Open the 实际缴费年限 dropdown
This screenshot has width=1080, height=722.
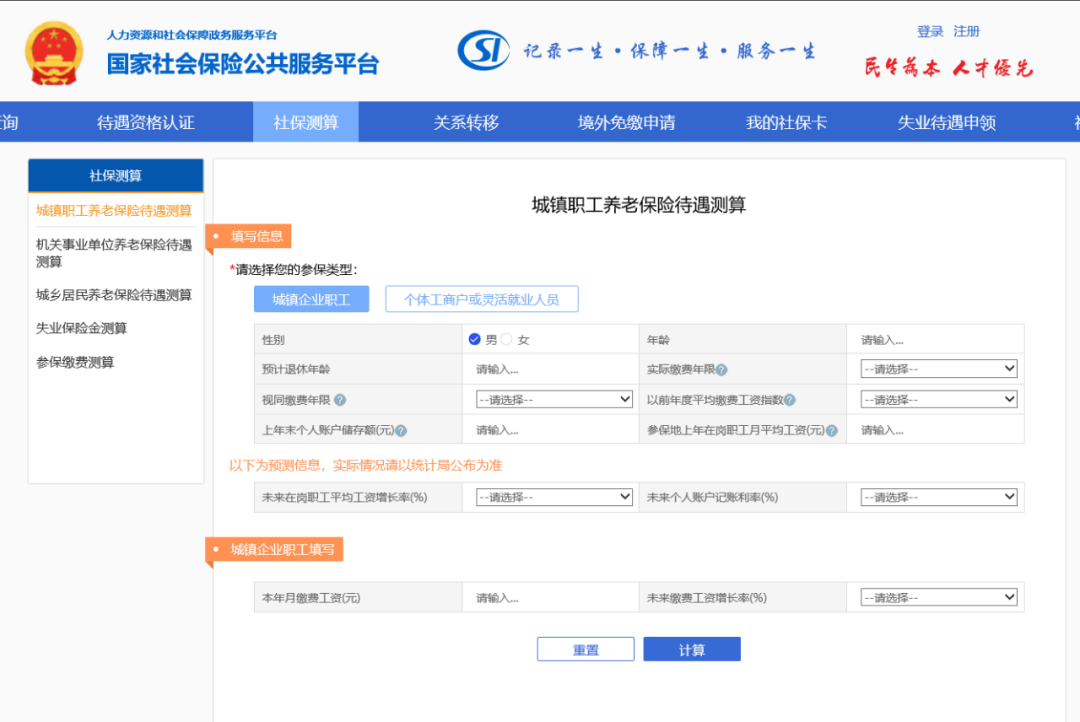click(x=936, y=368)
